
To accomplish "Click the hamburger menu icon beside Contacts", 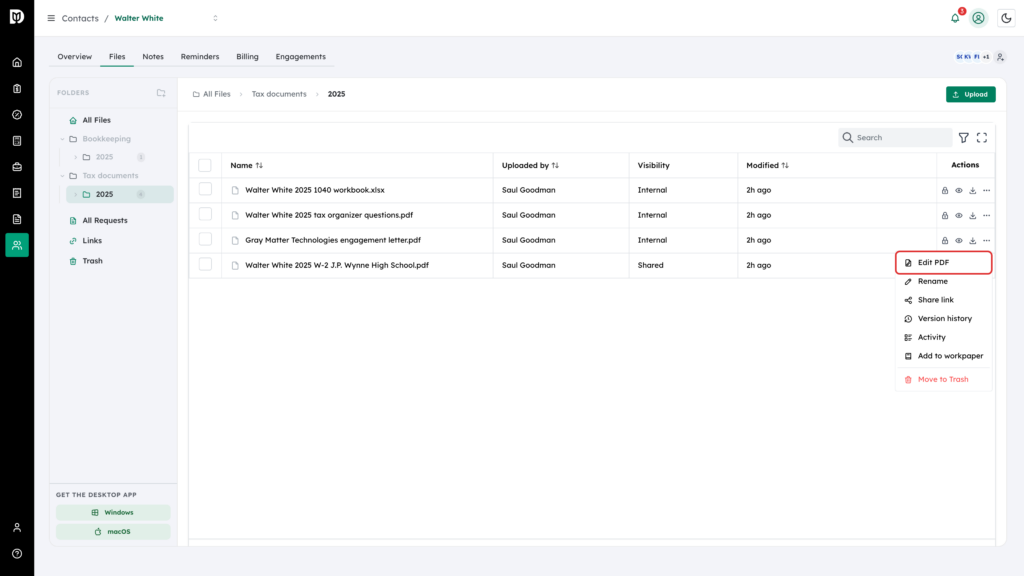I will [x=51, y=18].
